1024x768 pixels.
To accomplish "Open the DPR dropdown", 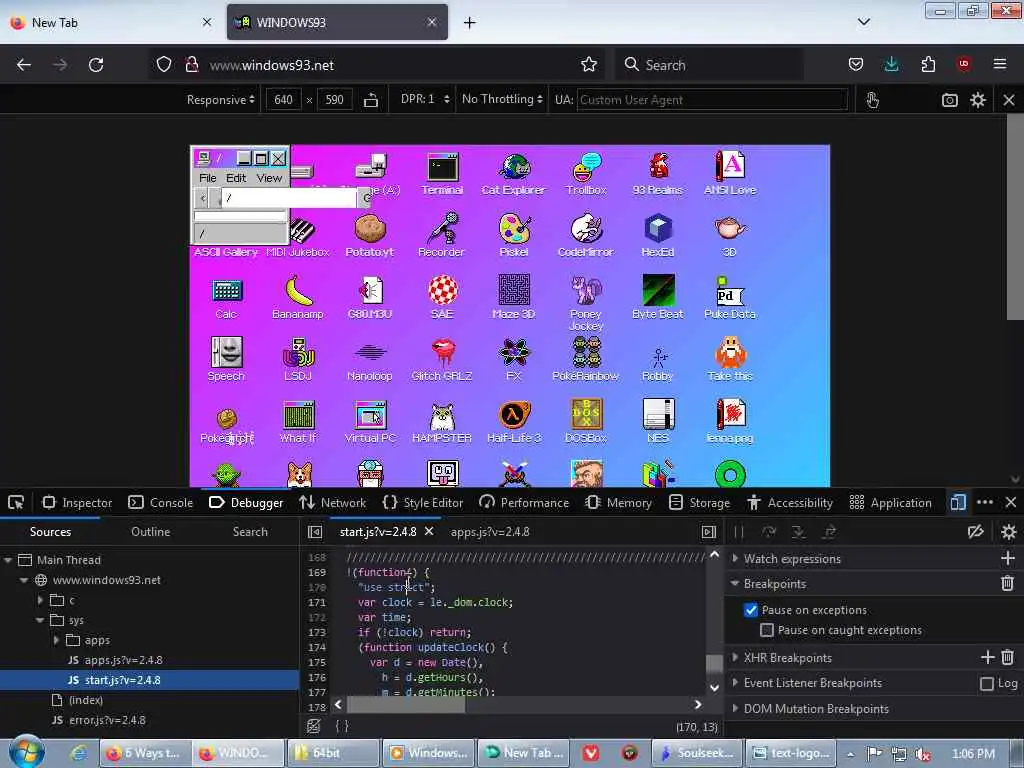I will click(425, 99).
